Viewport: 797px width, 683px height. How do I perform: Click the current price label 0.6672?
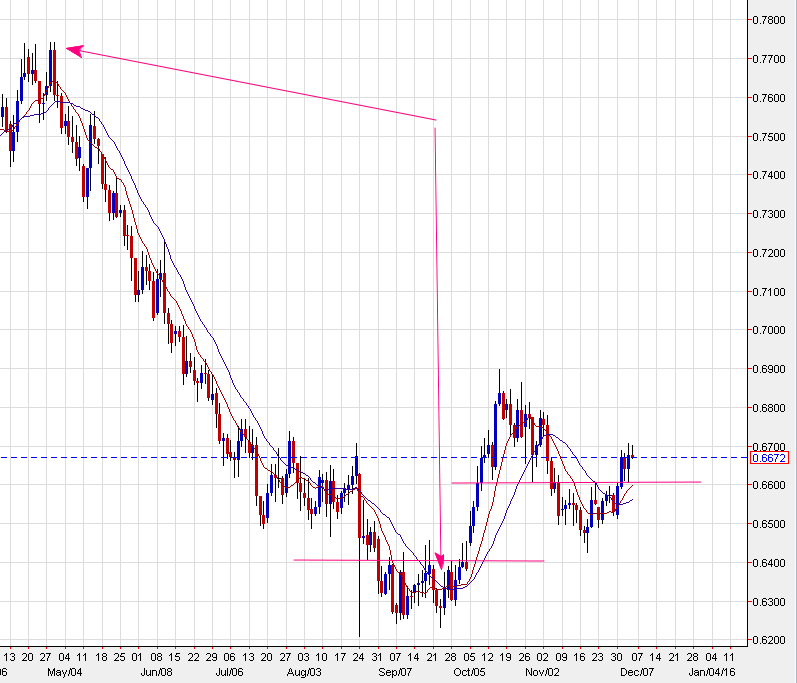click(769, 458)
